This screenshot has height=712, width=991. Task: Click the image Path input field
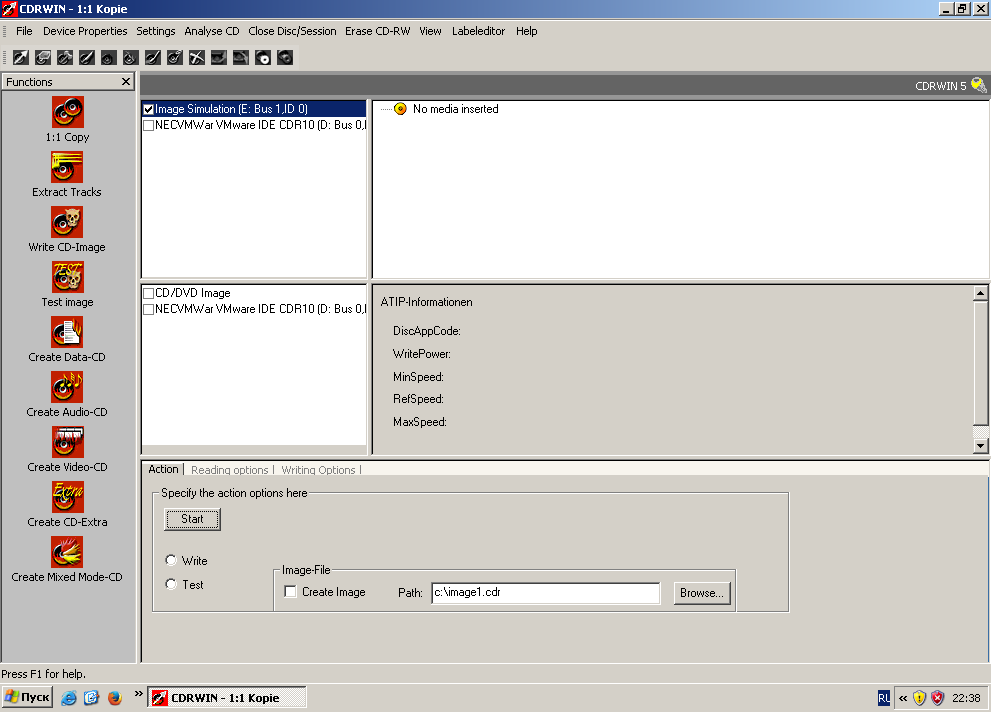pyautogui.click(x=545, y=593)
